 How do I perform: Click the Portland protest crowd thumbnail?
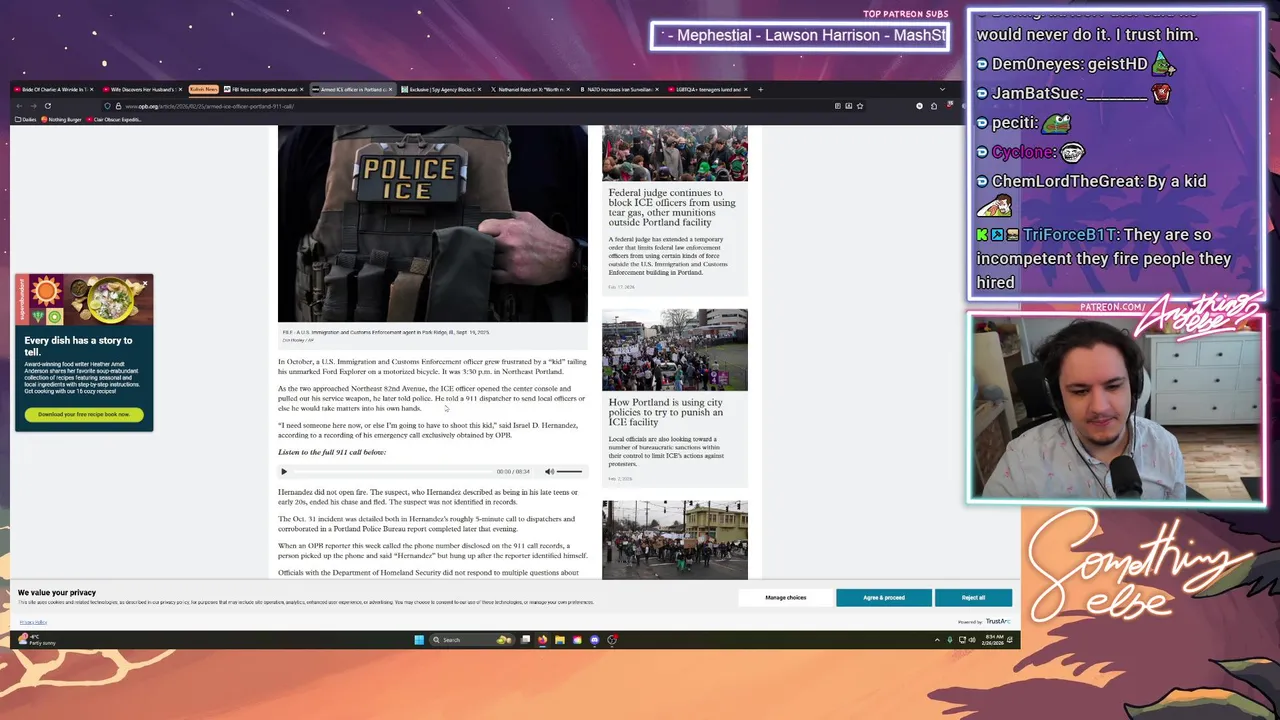pyautogui.click(x=674, y=153)
